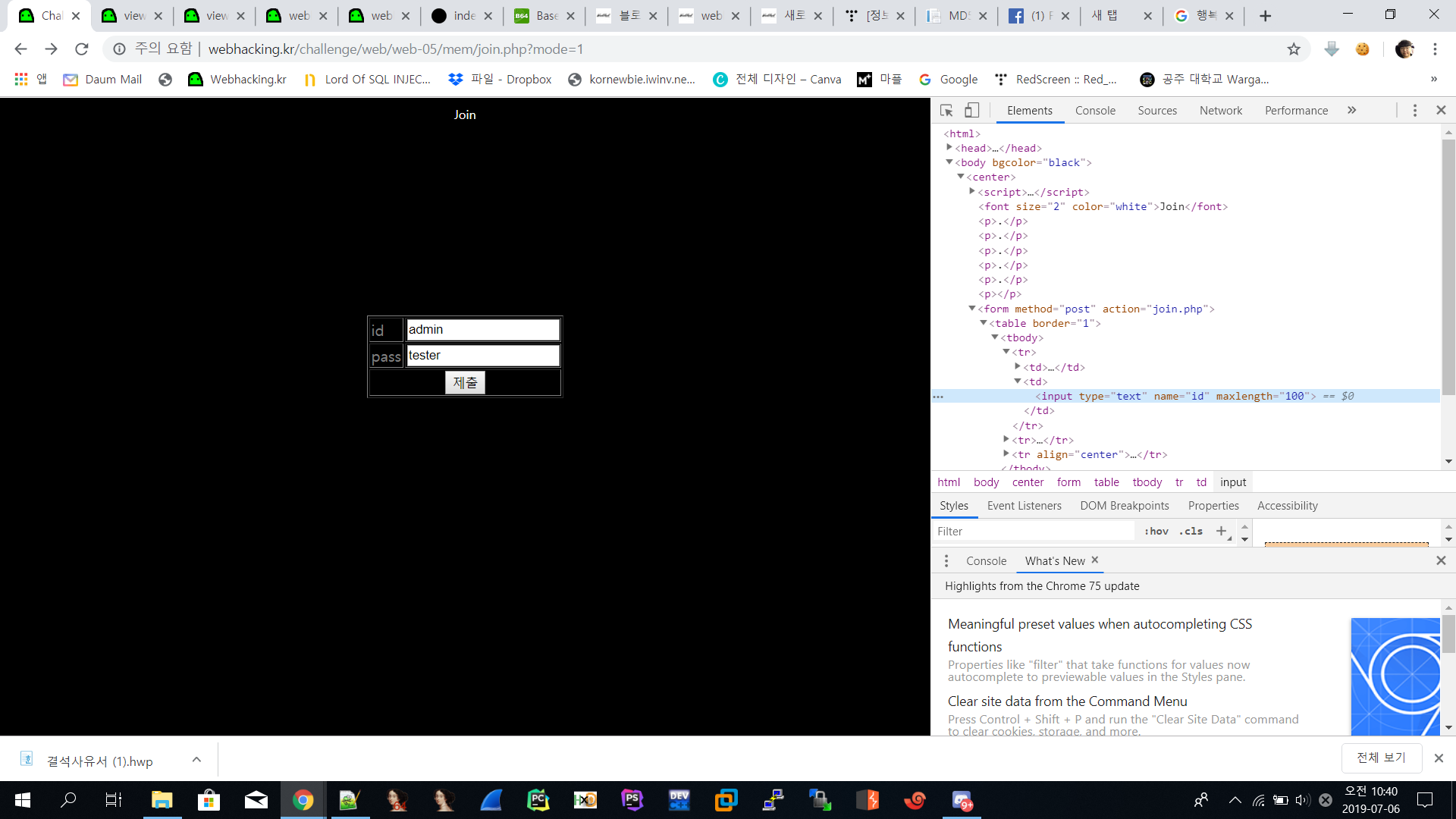Screen dimensions: 1456x819
Task: Open the new tab plus button
Action: pyautogui.click(x=1265, y=16)
